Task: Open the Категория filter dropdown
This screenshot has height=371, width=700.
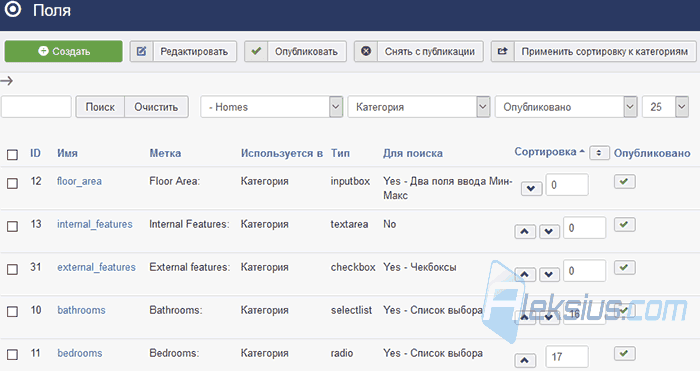Action: pyautogui.click(x=419, y=107)
